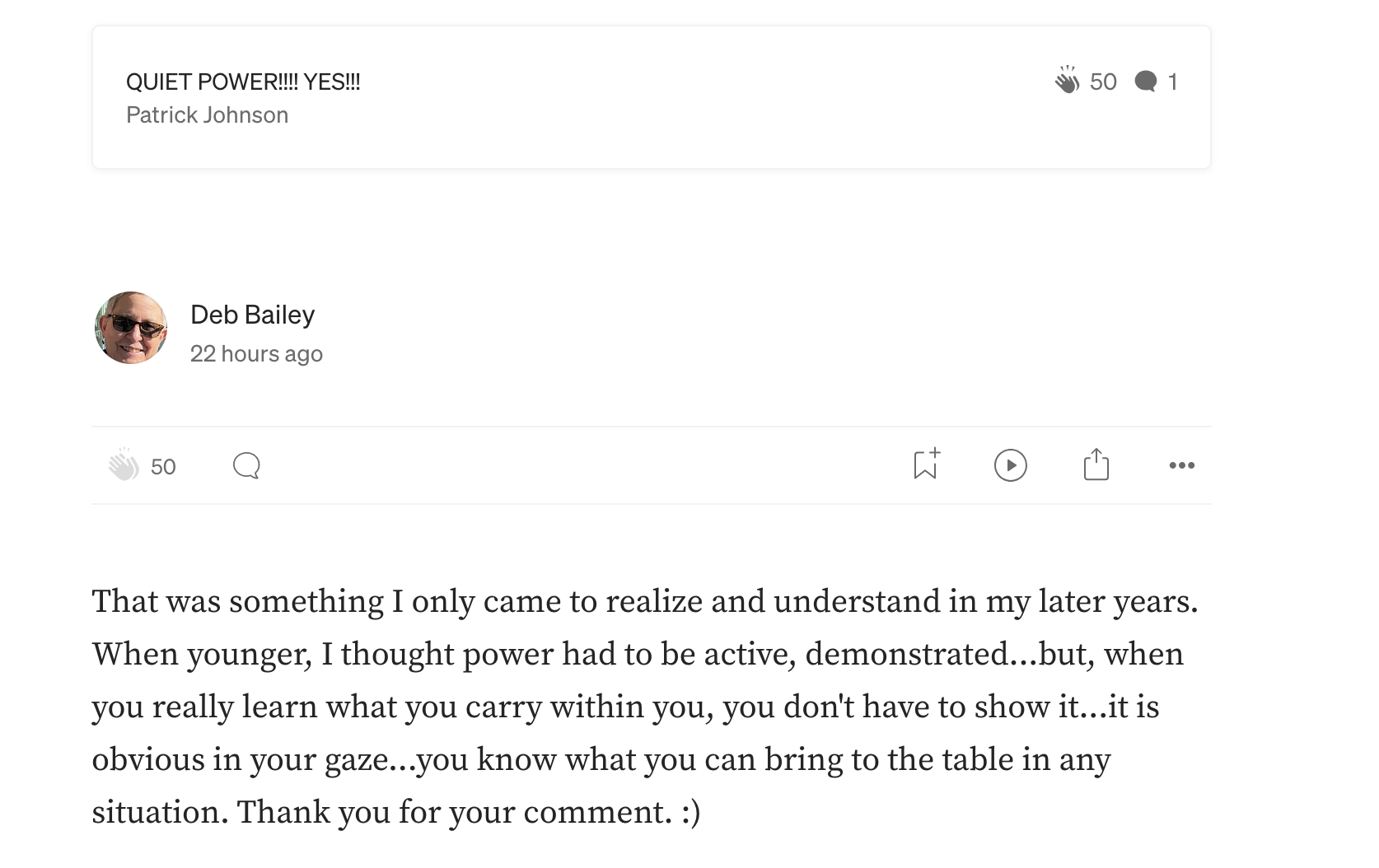Viewport: 1379px width, 868px height.
Task: Visit Deb Bailey's profile name link
Action: 252,315
